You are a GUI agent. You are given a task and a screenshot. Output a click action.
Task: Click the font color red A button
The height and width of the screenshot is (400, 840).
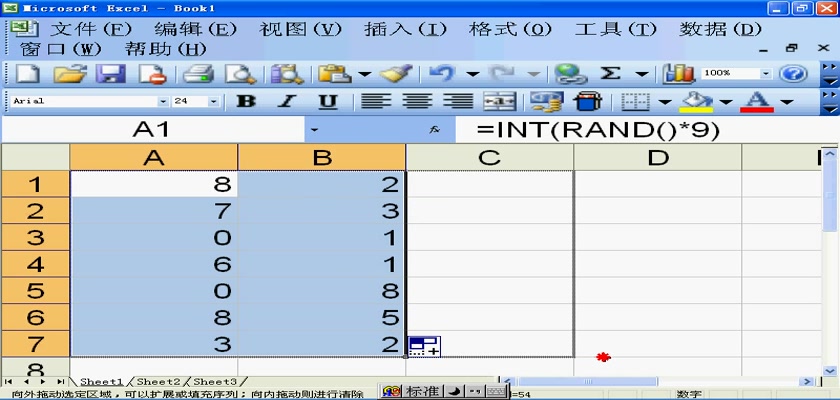point(757,101)
